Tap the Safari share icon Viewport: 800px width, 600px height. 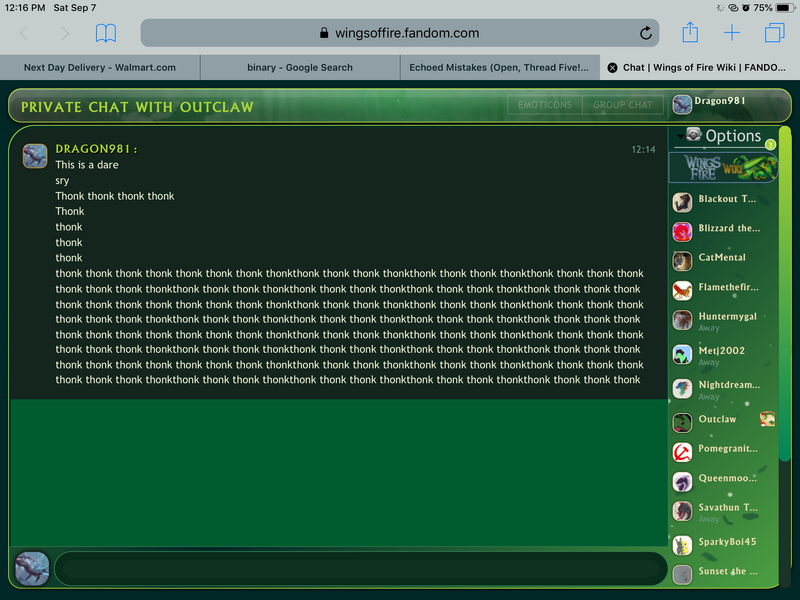690,32
